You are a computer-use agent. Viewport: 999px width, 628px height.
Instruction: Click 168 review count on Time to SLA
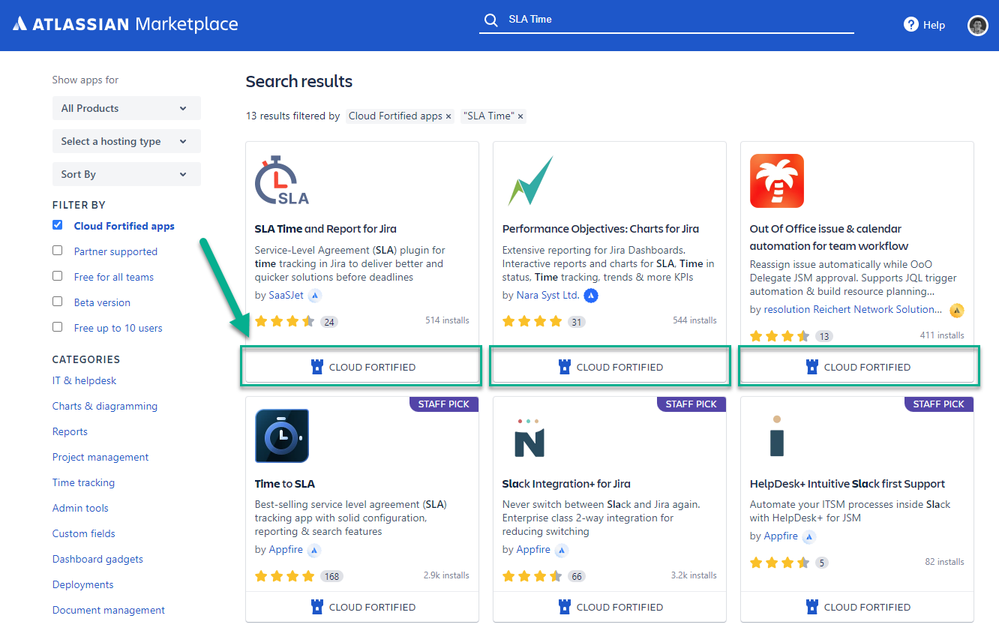coord(331,576)
